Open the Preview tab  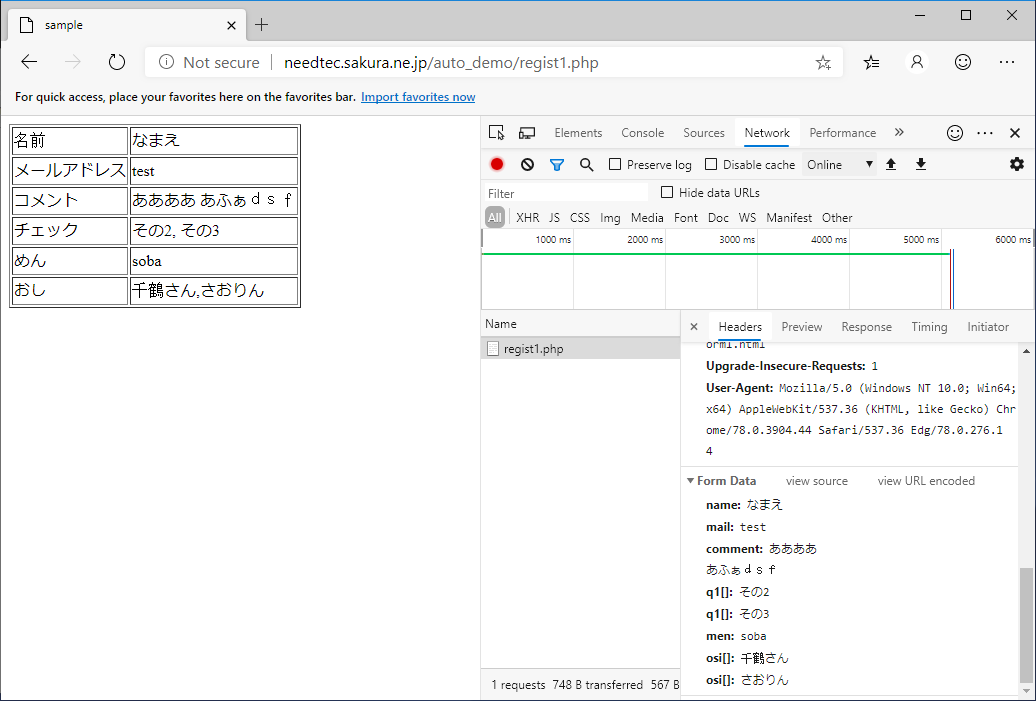coord(801,326)
